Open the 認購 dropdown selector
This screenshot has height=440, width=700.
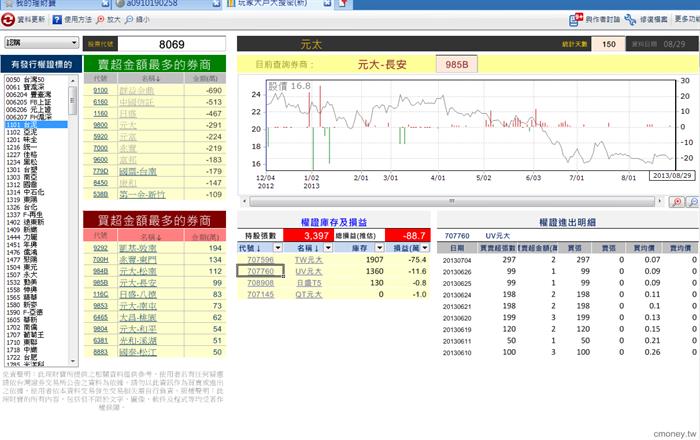42,43
